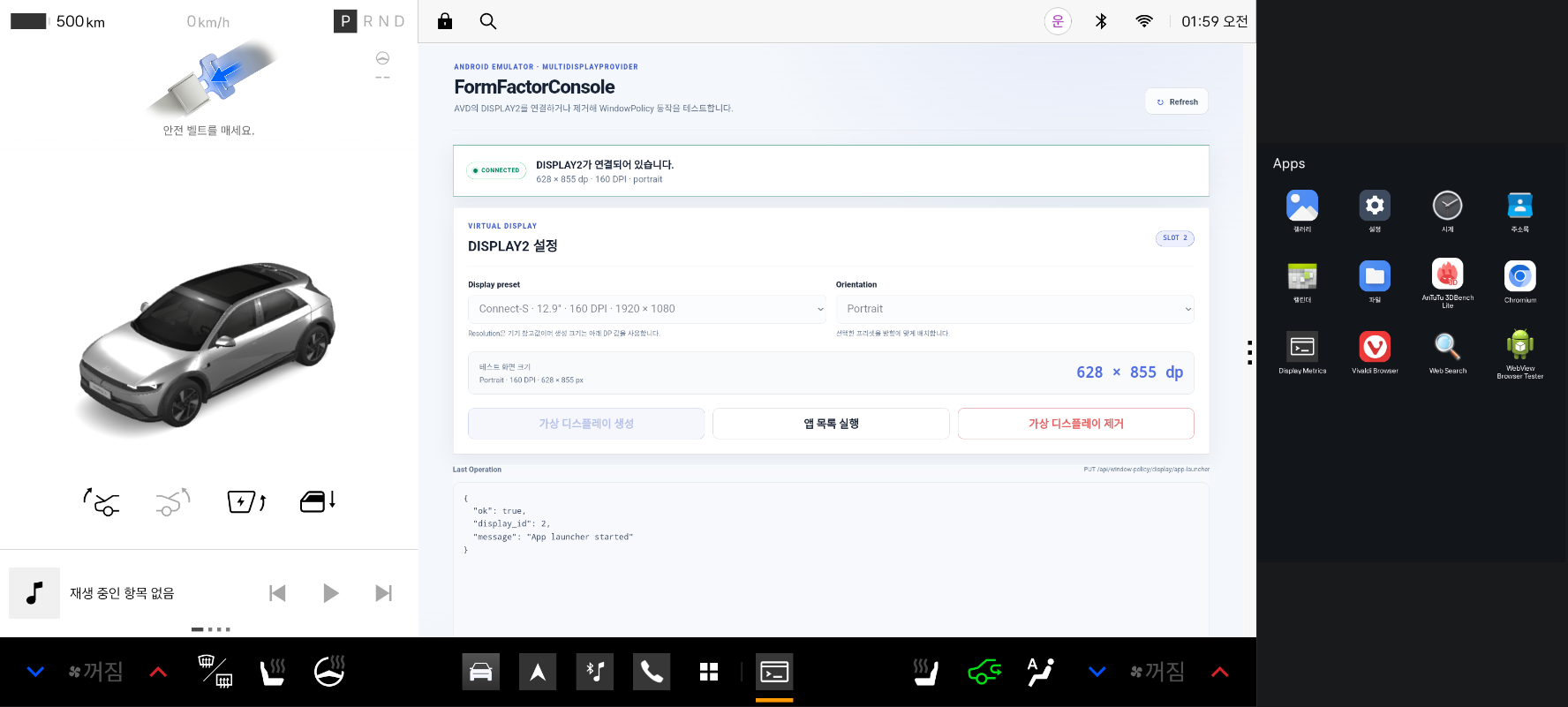Open the Settings gear app
Viewport: 1568px width, 707px height.
pyautogui.click(x=1375, y=206)
